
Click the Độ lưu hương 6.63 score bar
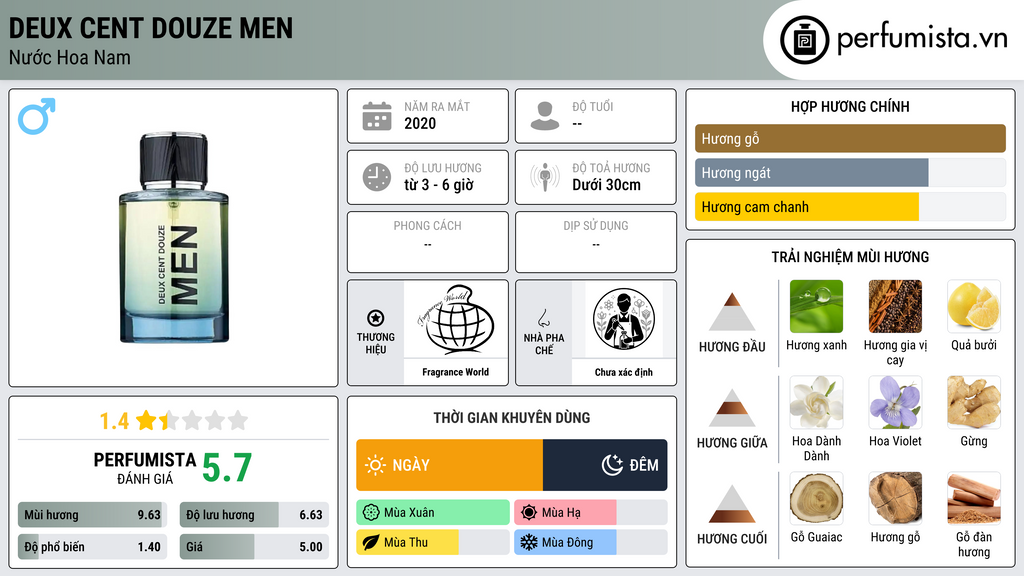[254, 515]
